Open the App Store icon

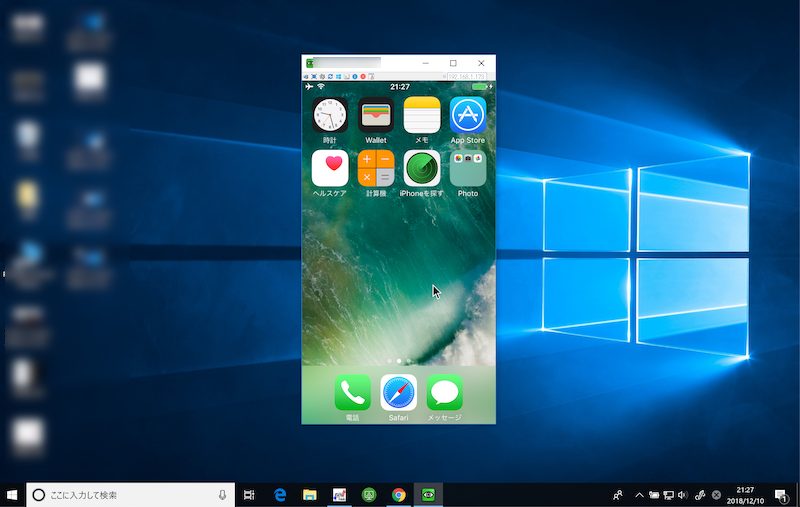pyautogui.click(x=467, y=115)
